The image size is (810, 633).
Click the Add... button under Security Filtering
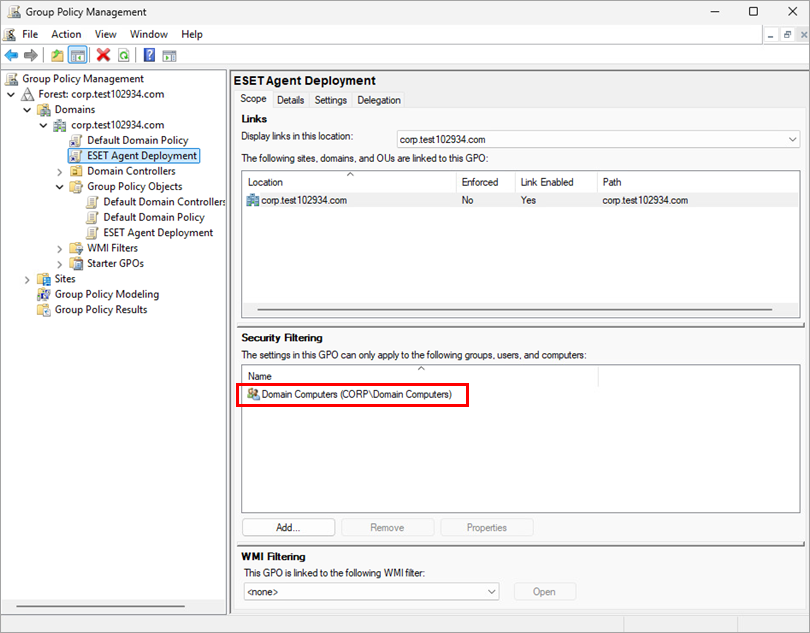288,527
